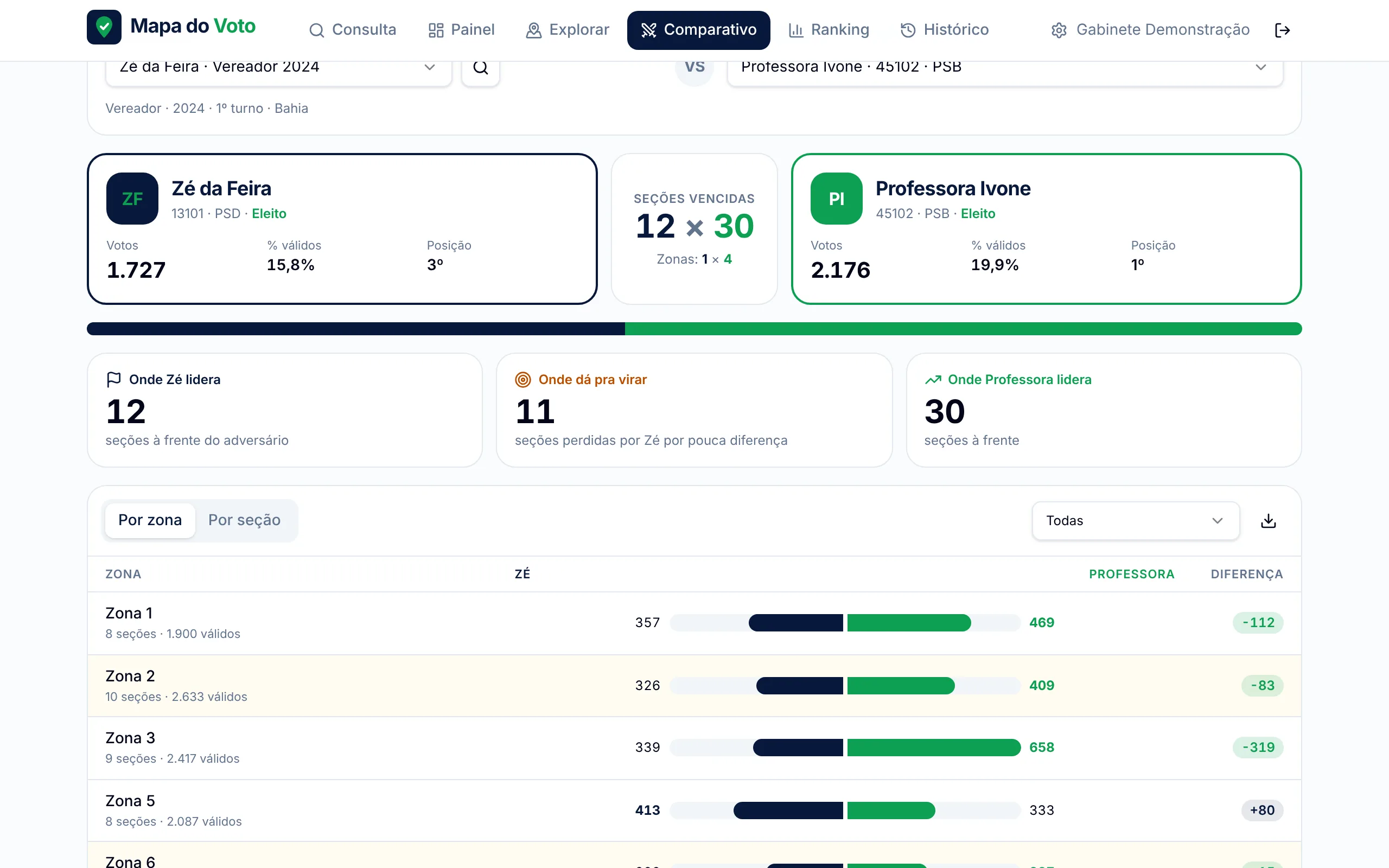1389x868 pixels.
Task: Open the Explorar section
Action: [567, 30]
